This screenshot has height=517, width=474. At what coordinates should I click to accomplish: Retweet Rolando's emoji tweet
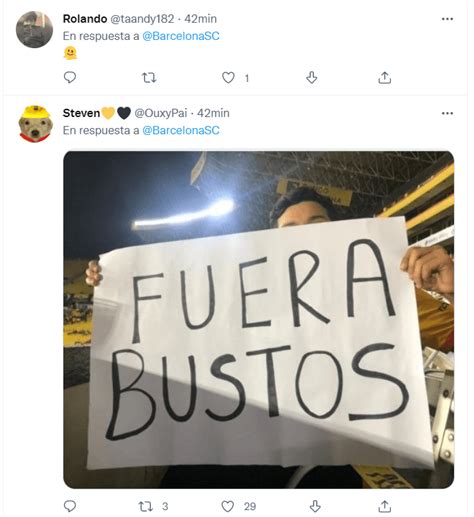[x=149, y=78]
